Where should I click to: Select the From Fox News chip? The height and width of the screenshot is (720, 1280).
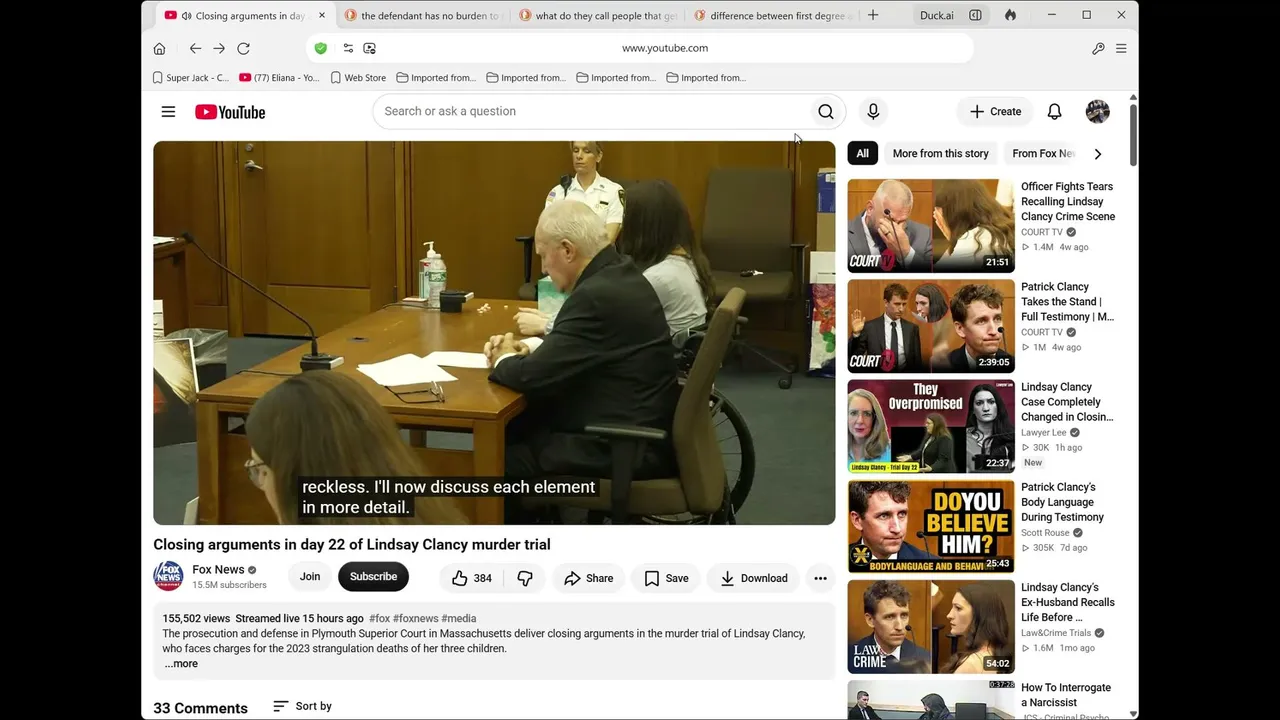[x=1043, y=154]
